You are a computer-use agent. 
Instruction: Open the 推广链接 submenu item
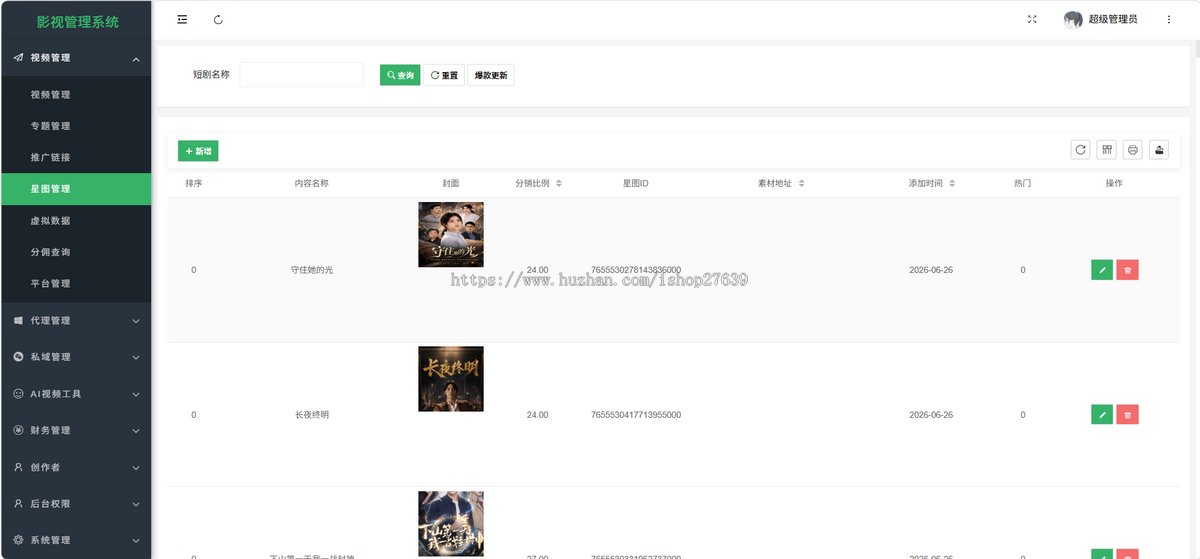76,158
